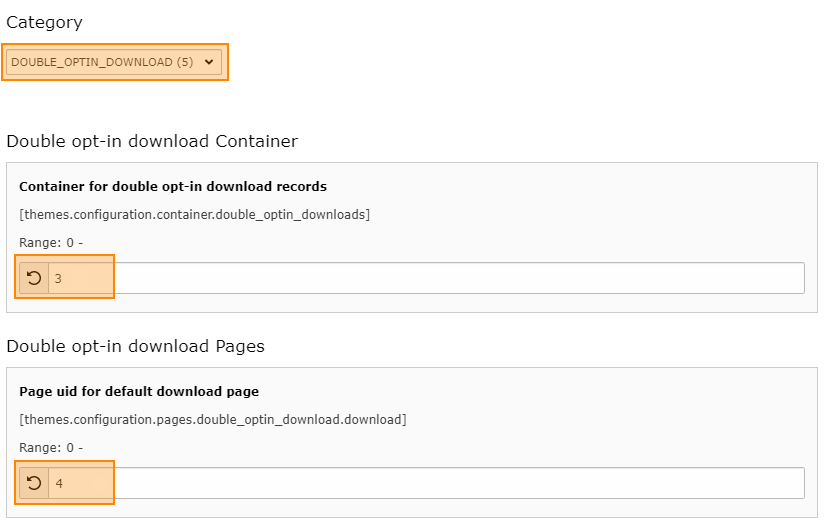Click the chevron arrow in the Category selector
Viewport: 828px width, 531px height.
209,62
